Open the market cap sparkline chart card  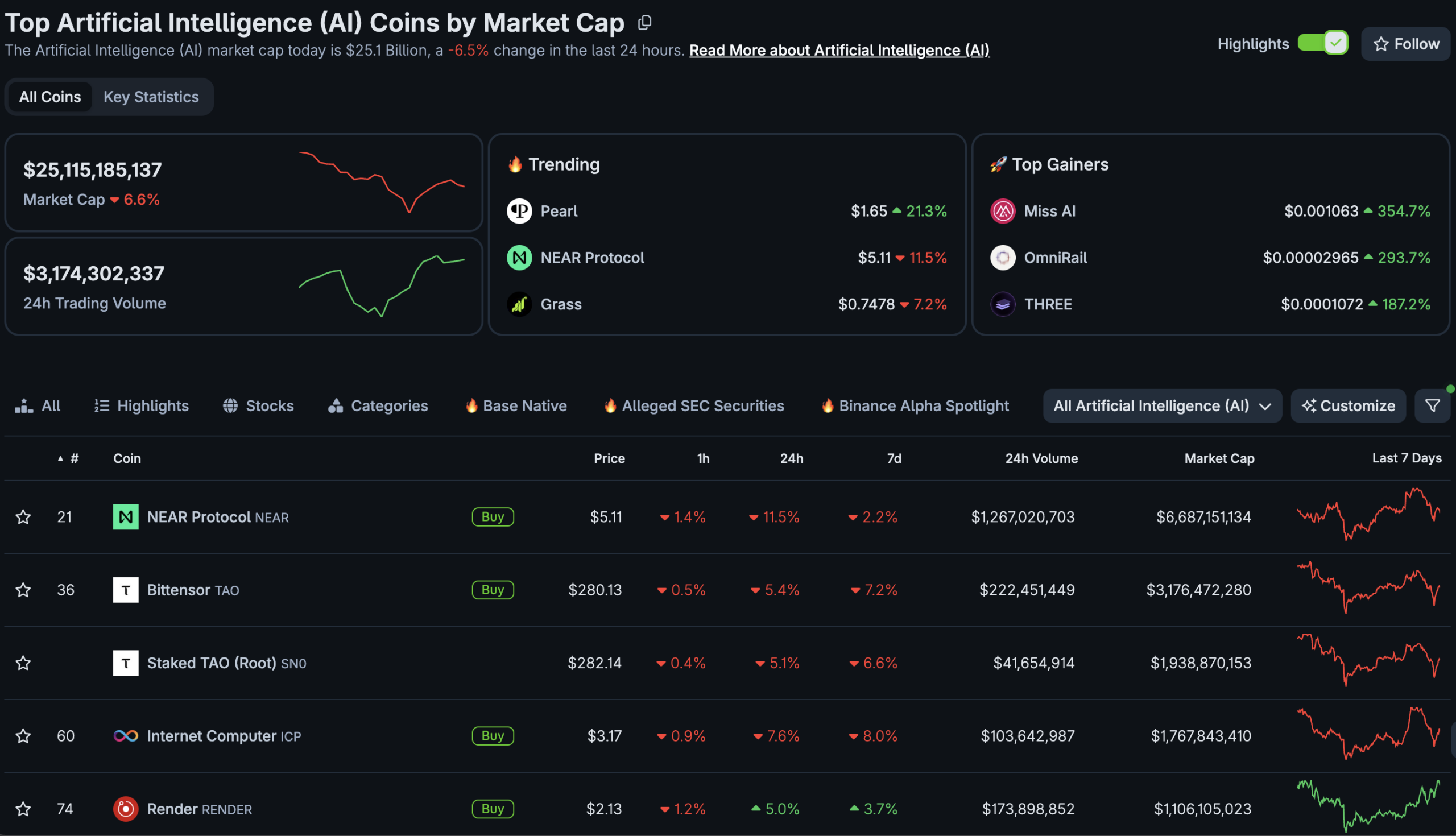pyautogui.click(x=243, y=183)
